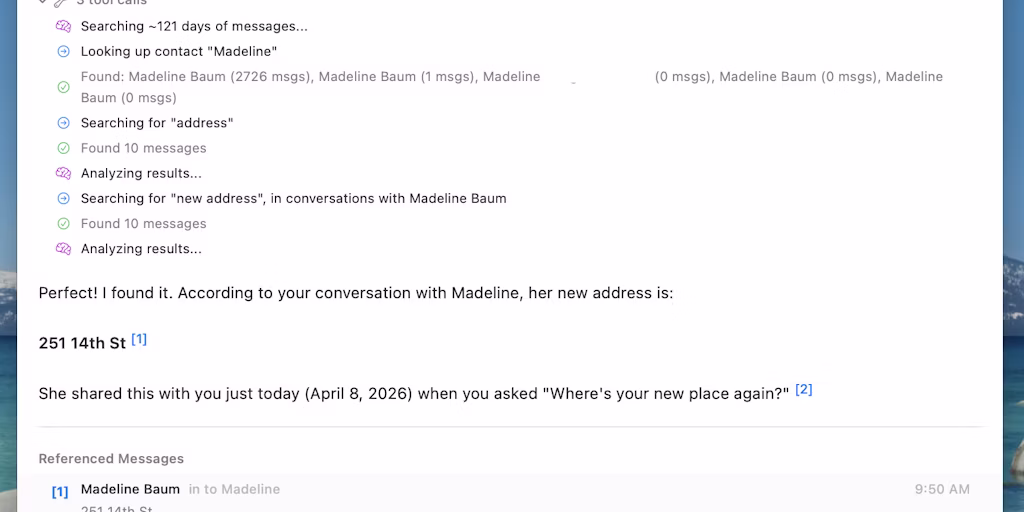
Task: Click wrench icon beside tool calls header
Action: pyautogui.click(x=61, y=3)
